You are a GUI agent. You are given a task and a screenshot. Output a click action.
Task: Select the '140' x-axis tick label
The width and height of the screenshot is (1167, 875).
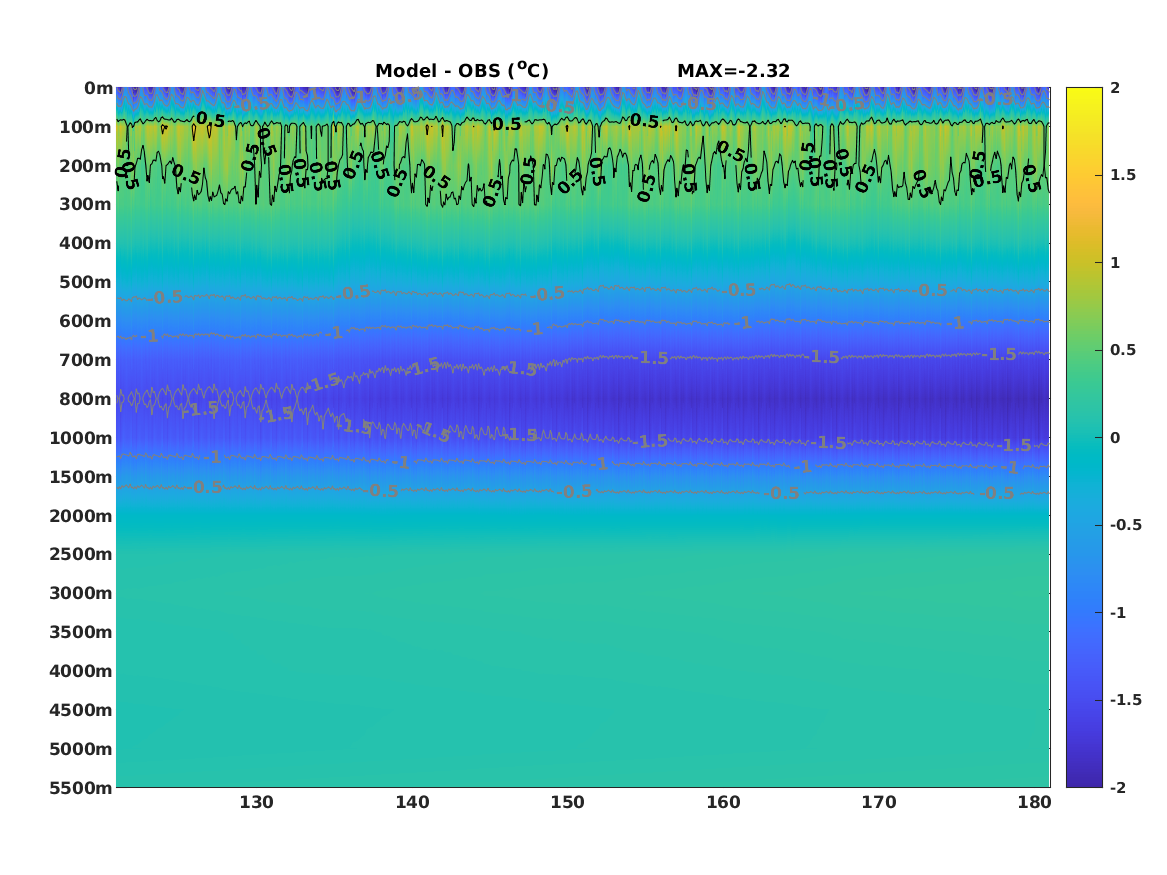coord(412,802)
